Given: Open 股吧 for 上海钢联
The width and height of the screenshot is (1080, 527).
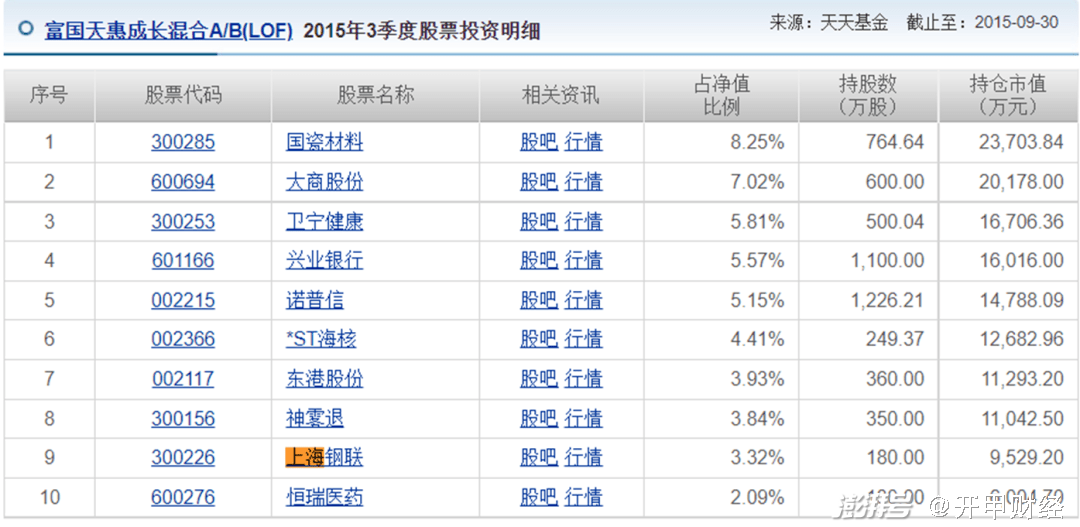Looking at the screenshot, I should (x=539, y=457).
